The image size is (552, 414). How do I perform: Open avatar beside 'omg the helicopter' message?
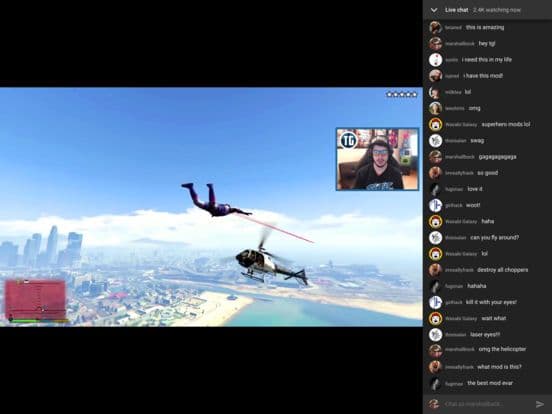tap(435, 350)
